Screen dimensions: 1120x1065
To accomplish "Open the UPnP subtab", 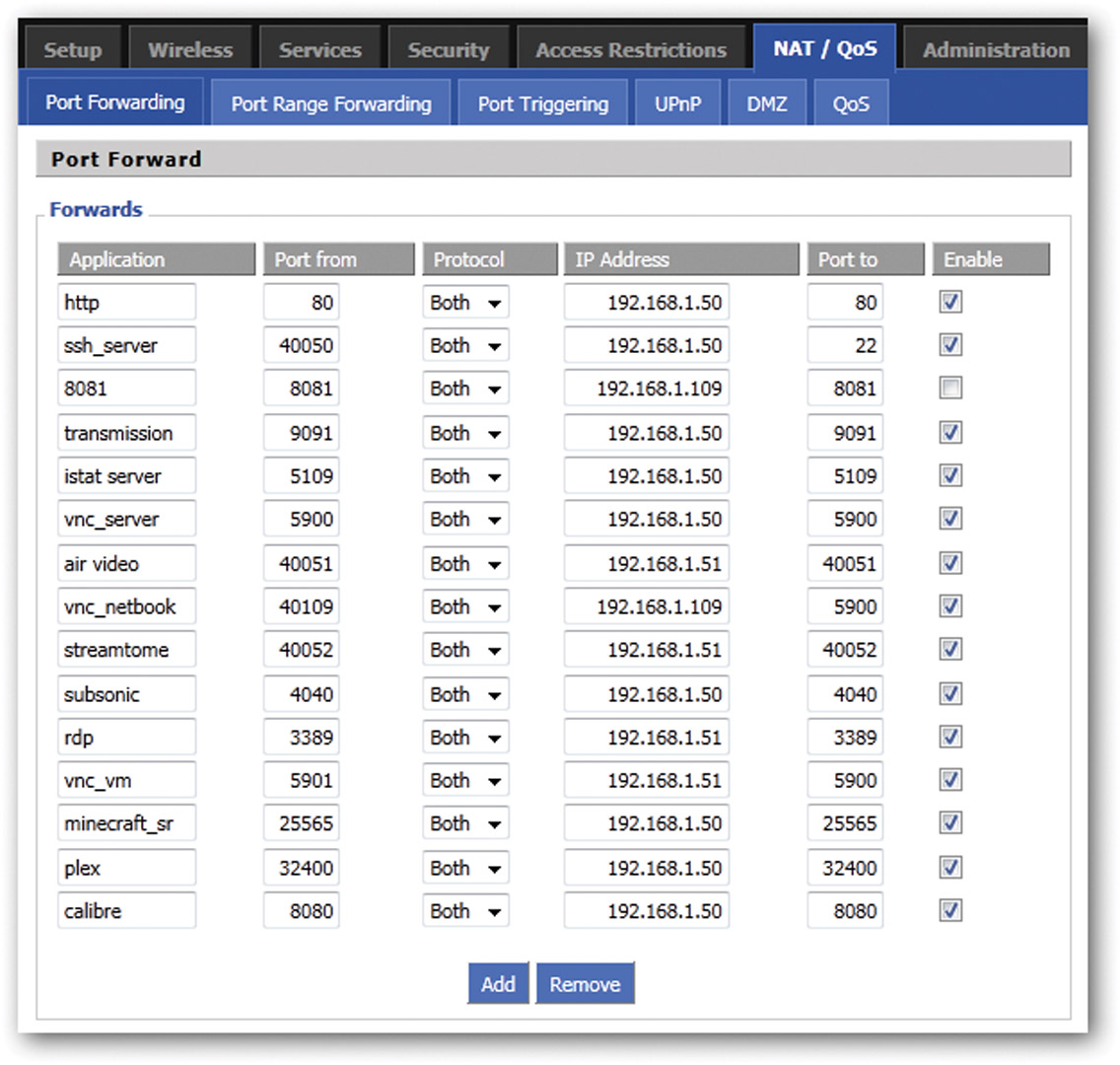I will 677,102.
